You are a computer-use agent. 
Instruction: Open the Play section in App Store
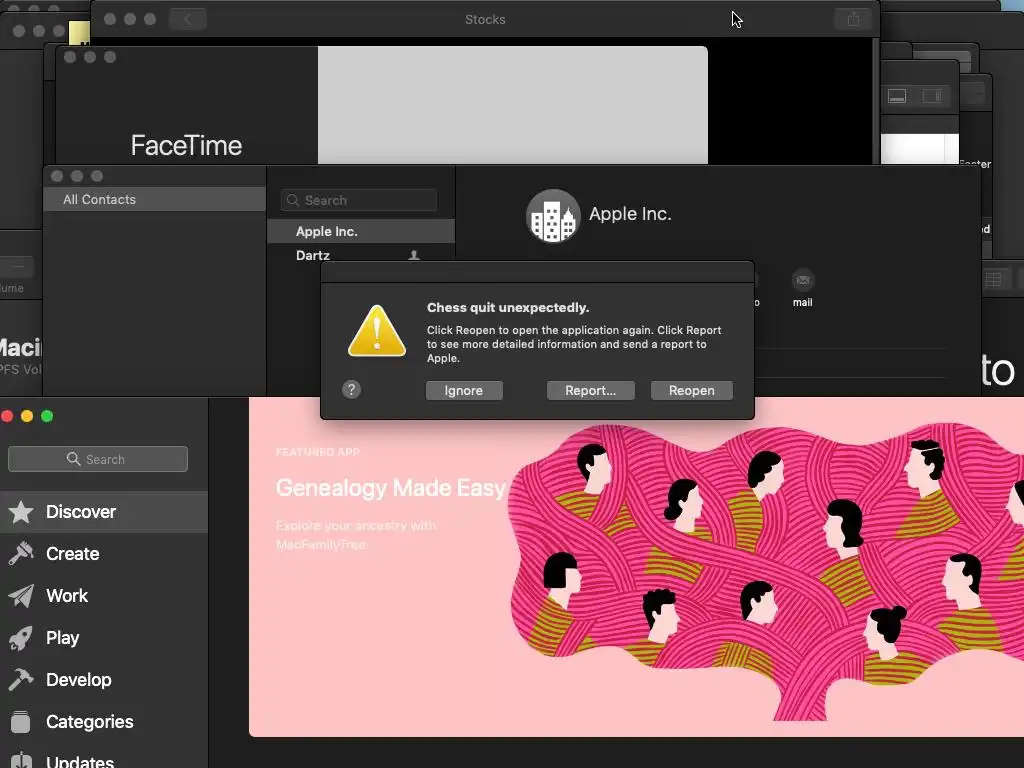pos(104,637)
